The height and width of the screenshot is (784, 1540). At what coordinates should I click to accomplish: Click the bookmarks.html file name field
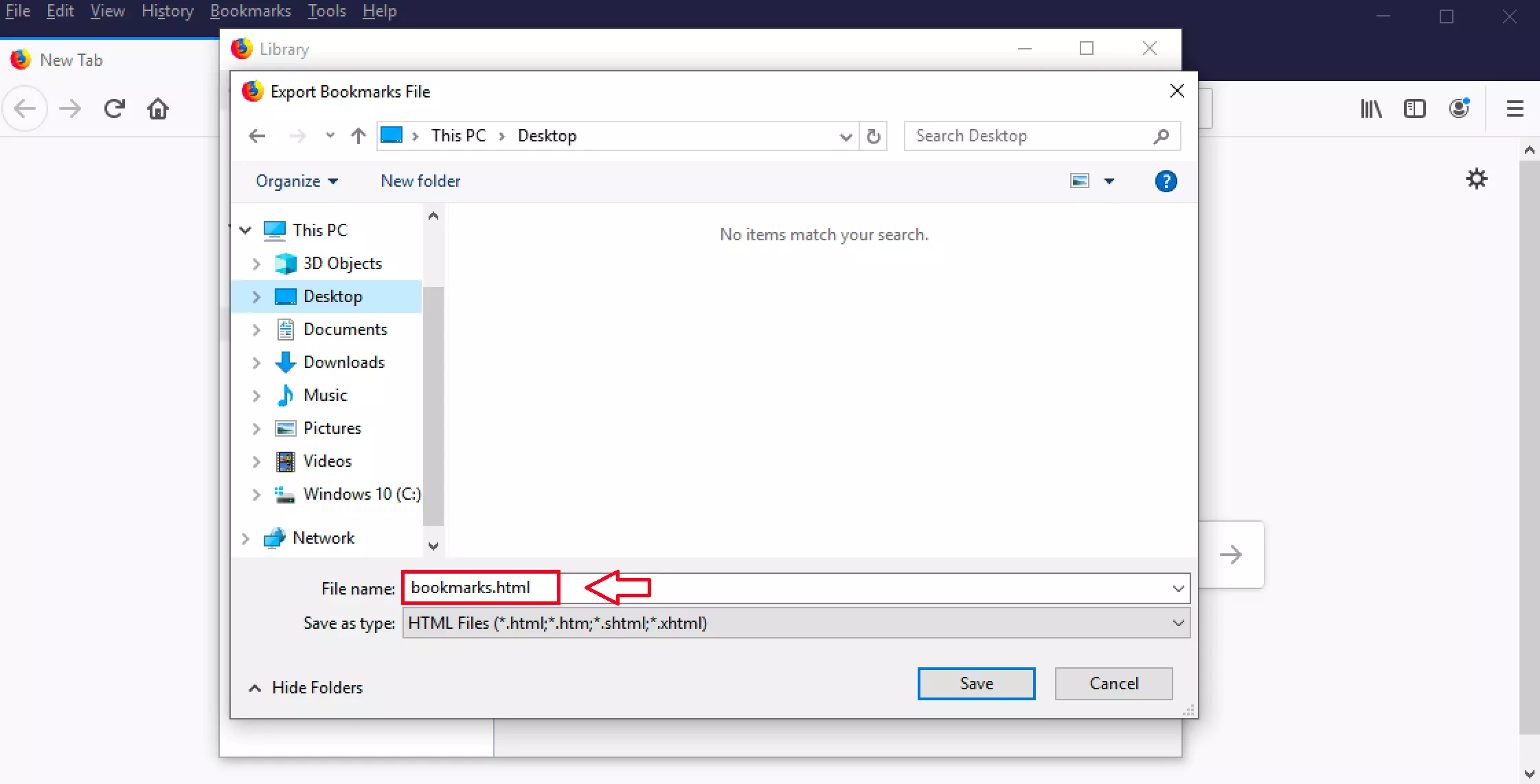point(480,587)
